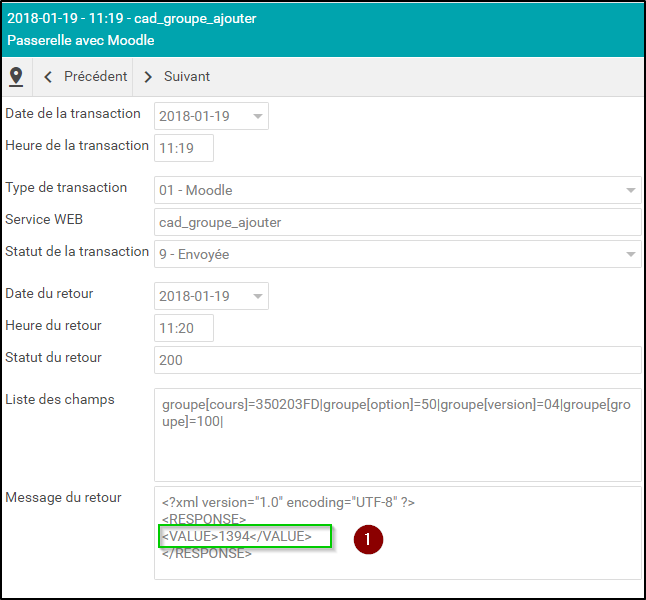
Task: Click the red number 1 marker
Action: 368,539
